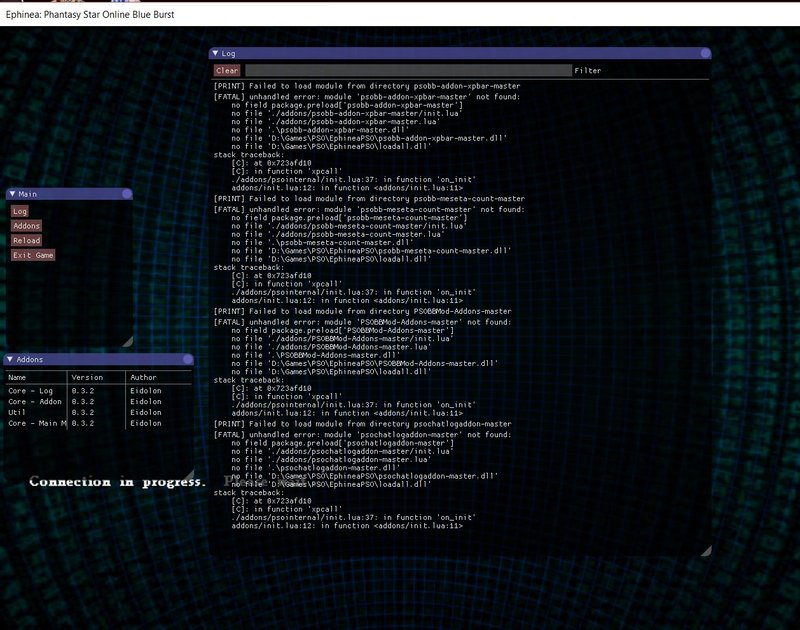
Task: Collapse the Addons window using its triangle
Action: [x=10, y=360]
